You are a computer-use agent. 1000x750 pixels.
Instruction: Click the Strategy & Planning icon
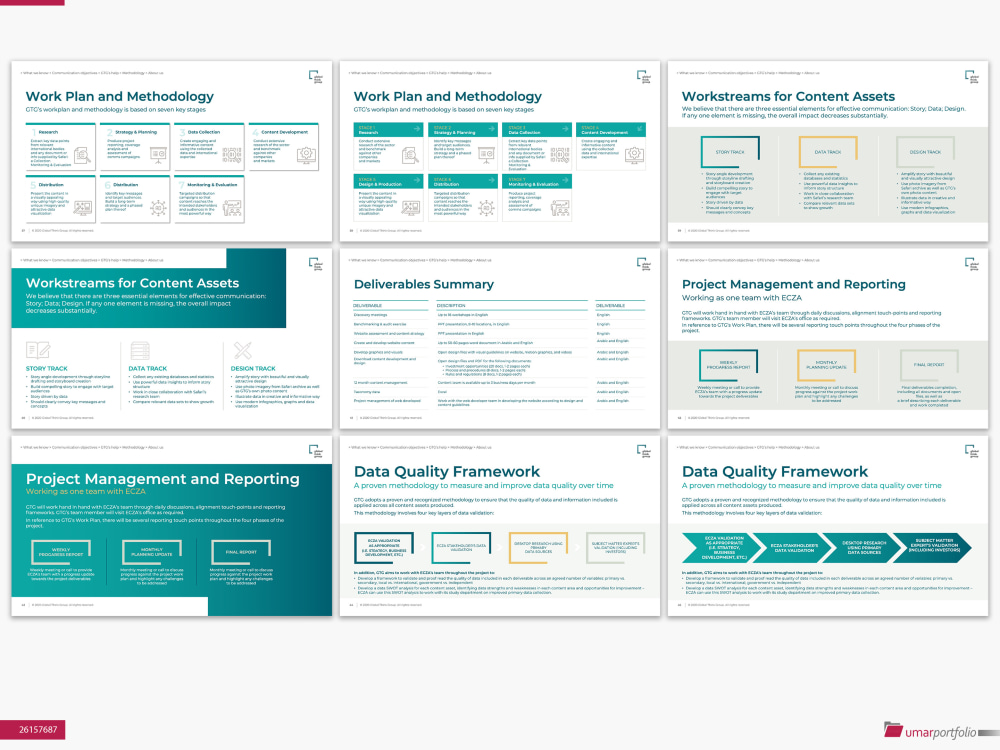157,154
